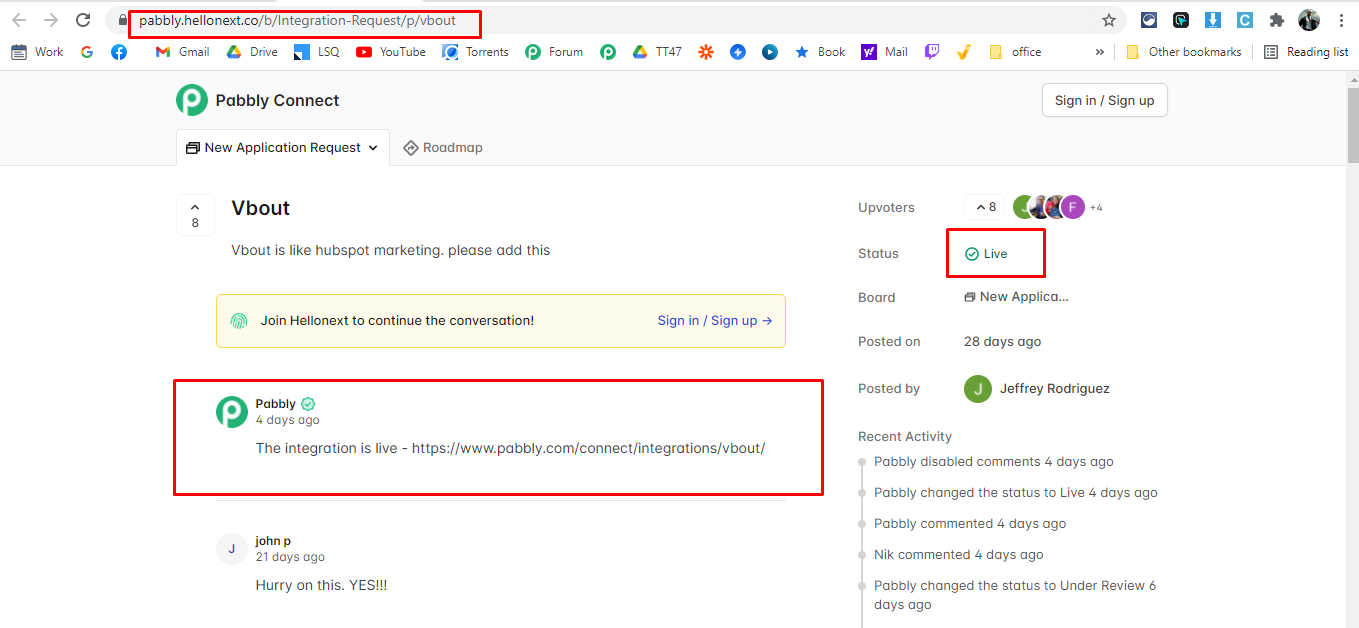Click the +4 more upvoters label
This screenshot has width=1359, height=628.
pos(1096,208)
